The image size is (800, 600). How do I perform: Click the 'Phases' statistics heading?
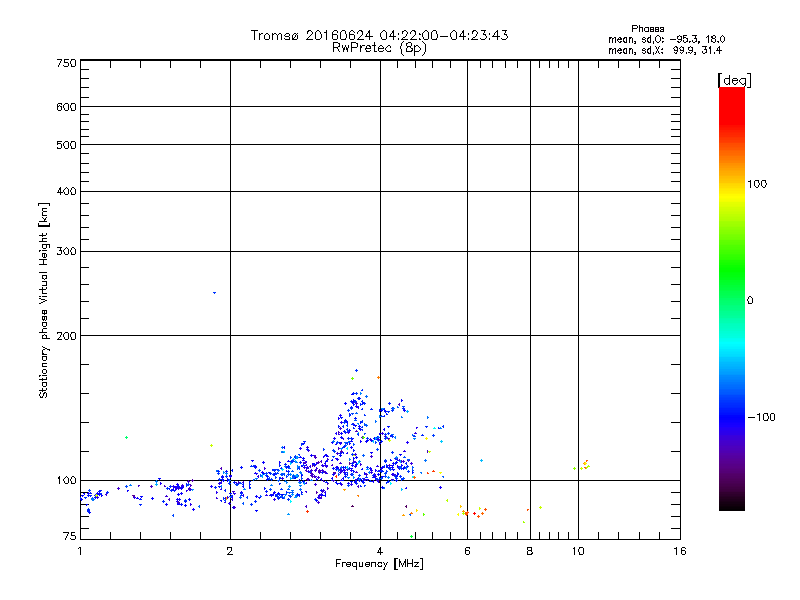tap(647, 29)
